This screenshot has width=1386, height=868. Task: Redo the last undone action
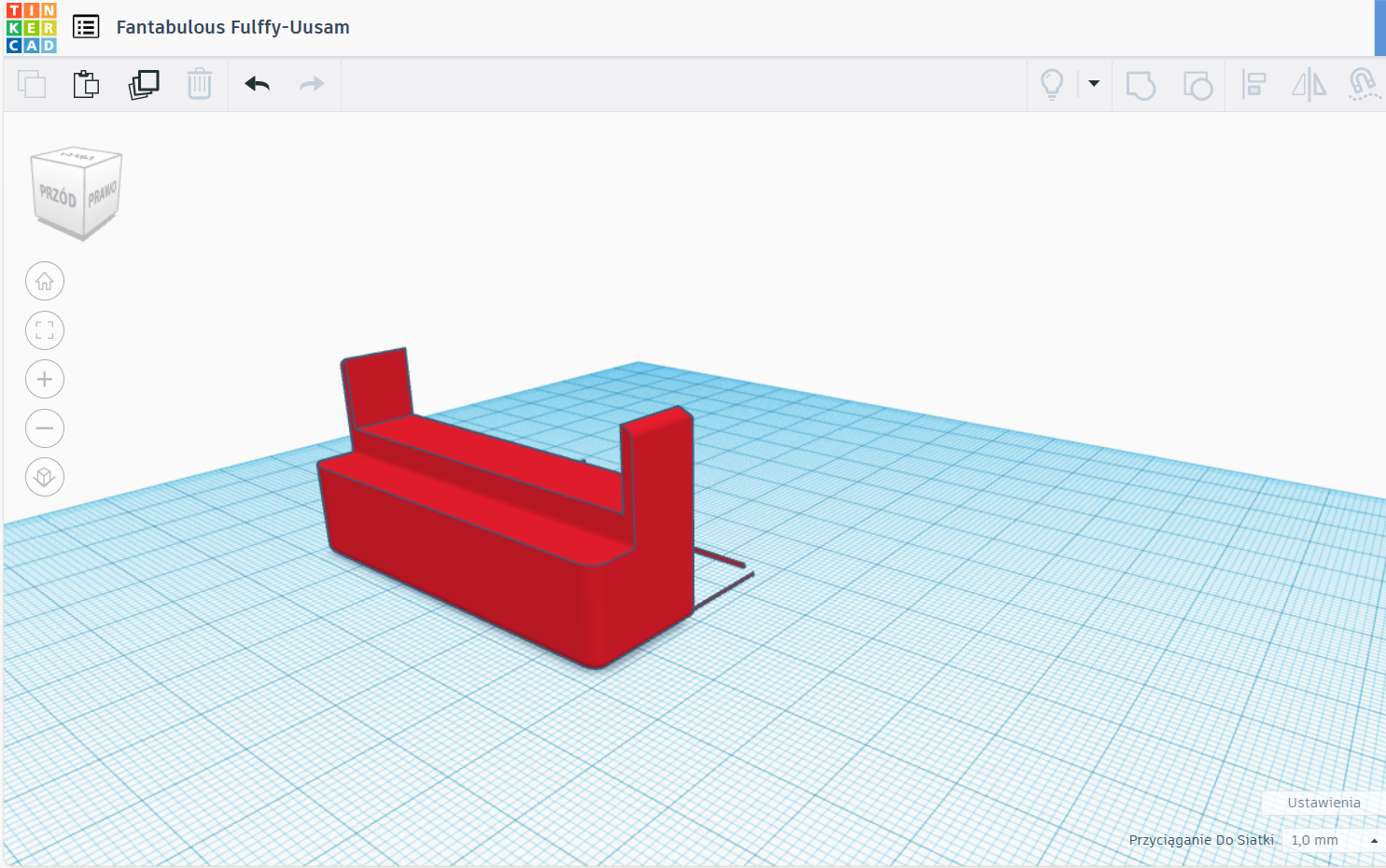pos(312,84)
